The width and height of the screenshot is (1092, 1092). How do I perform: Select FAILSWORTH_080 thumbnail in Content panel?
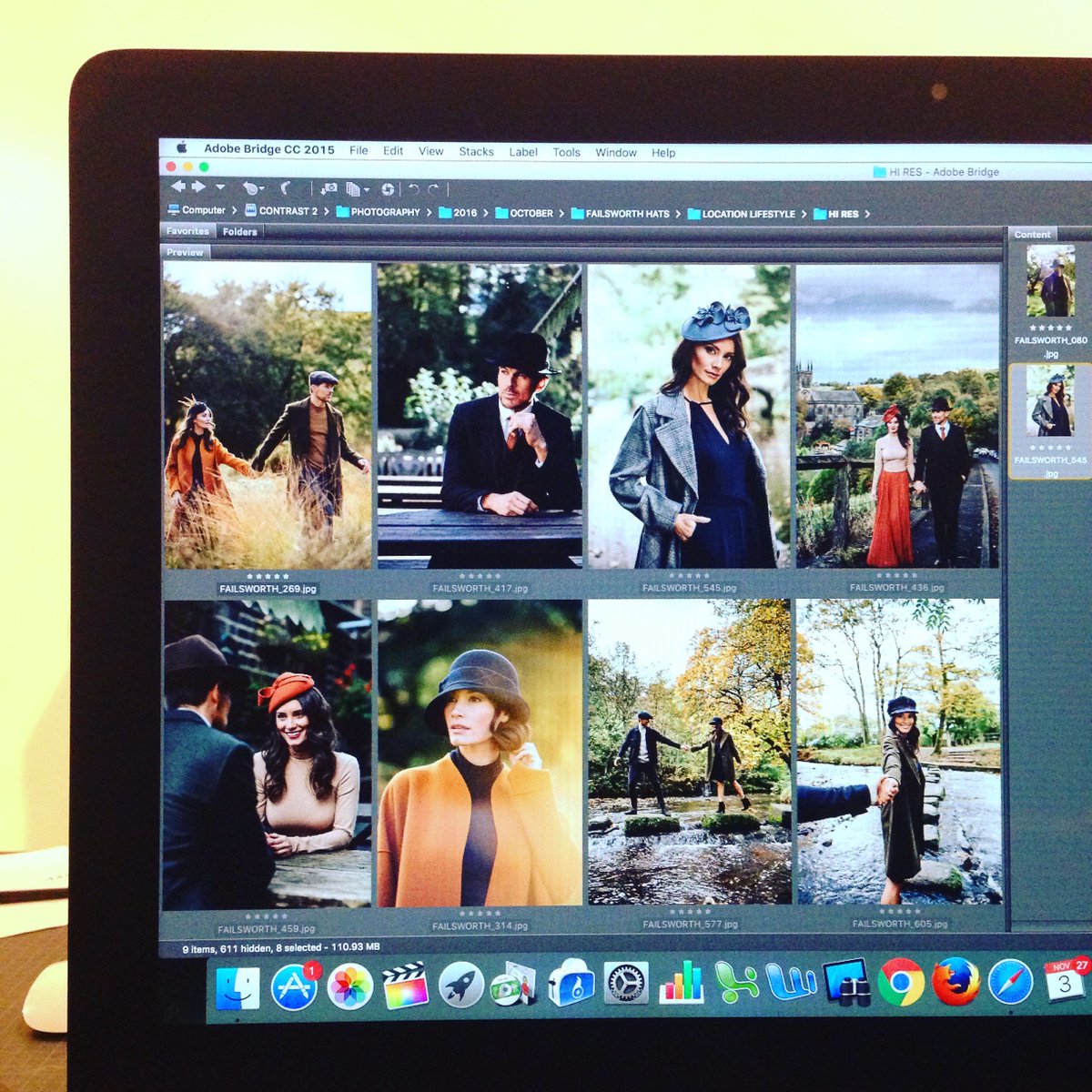coord(1050,280)
